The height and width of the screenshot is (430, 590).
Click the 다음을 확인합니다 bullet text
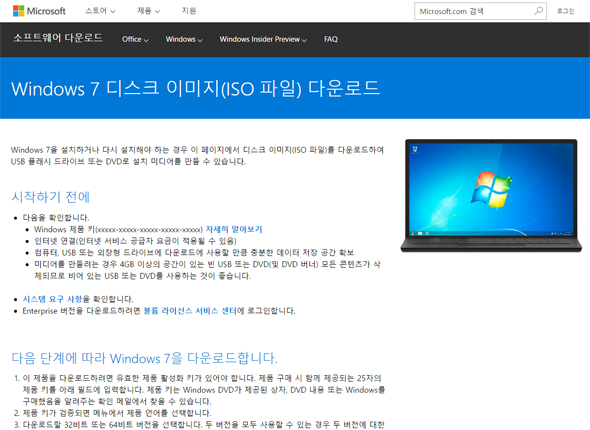[56, 217]
